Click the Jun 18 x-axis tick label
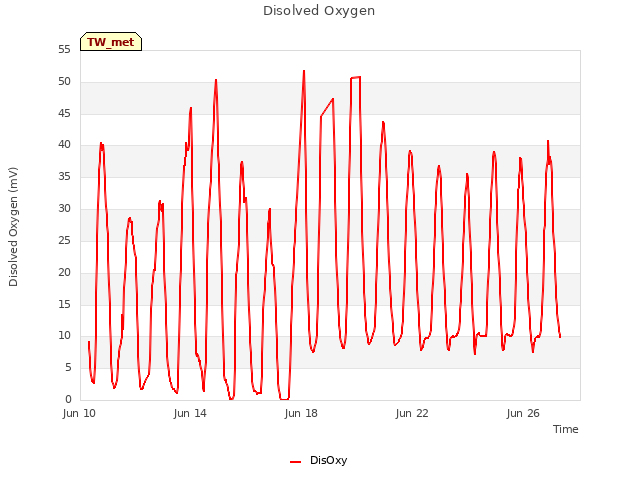This screenshot has width=640, height=480. [301, 413]
